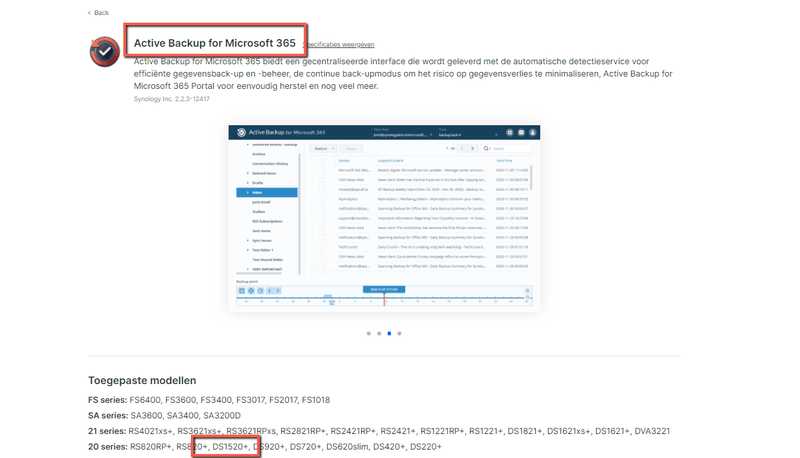
Task: Show the first carousel slide dot
Action: click(x=369, y=334)
